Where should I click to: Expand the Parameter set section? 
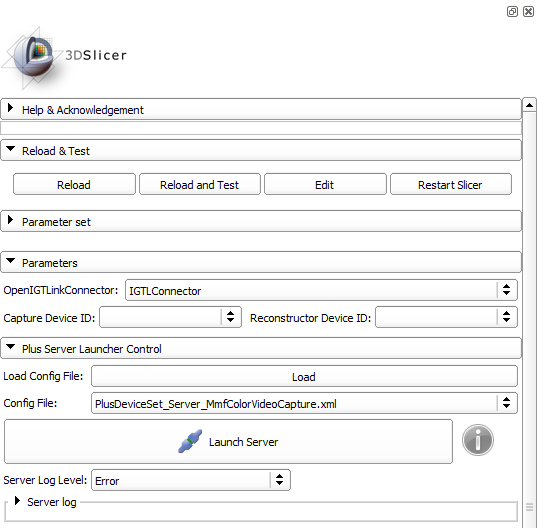pyautogui.click(x=261, y=222)
